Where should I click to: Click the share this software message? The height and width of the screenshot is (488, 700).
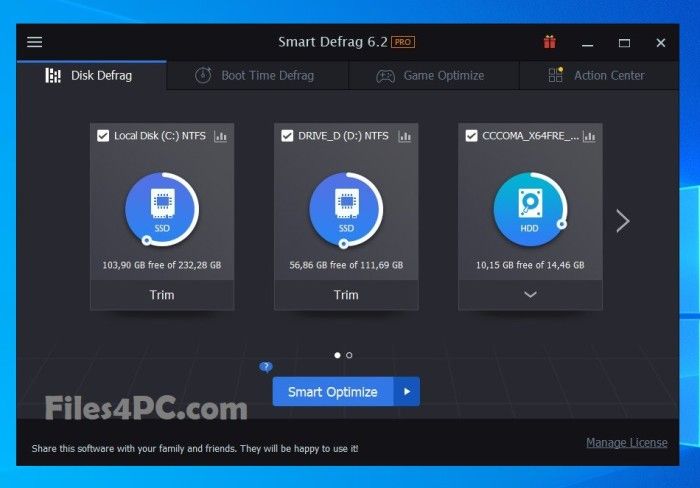tap(195, 448)
